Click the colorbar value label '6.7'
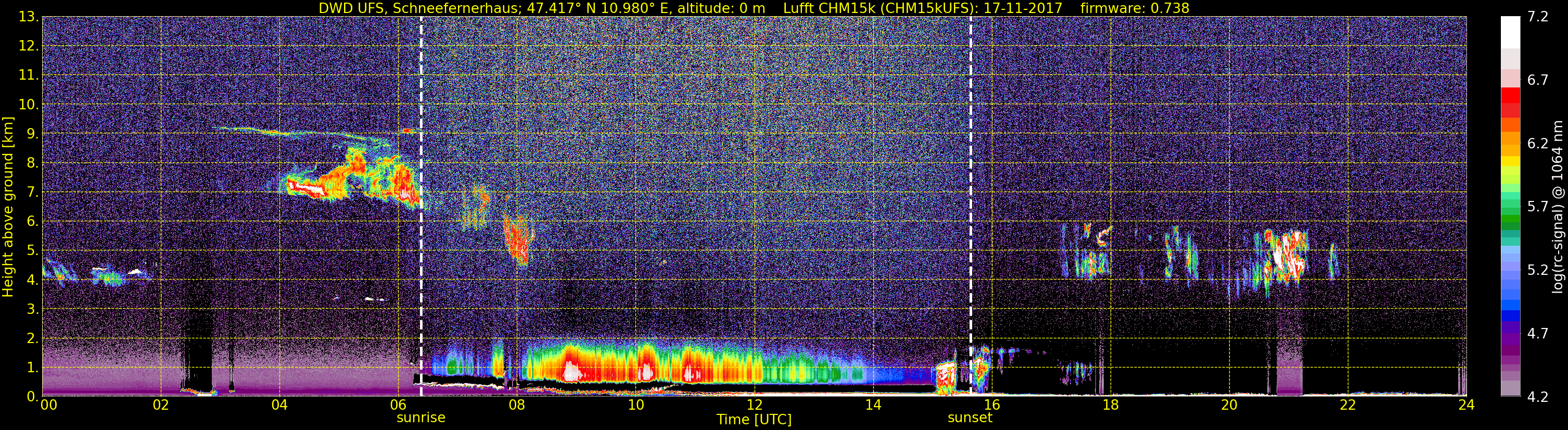 pyautogui.click(x=1538, y=80)
